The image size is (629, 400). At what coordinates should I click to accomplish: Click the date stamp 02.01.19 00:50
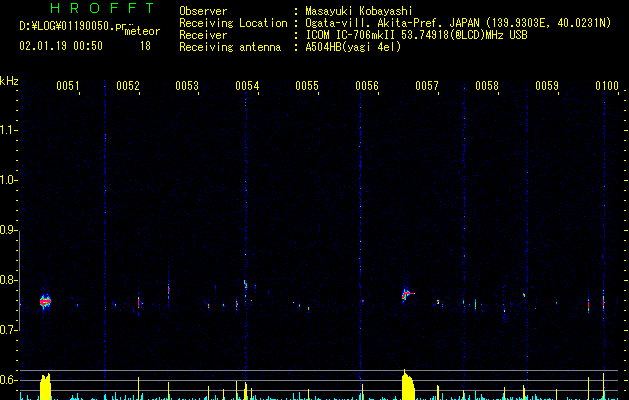(61, 46)
